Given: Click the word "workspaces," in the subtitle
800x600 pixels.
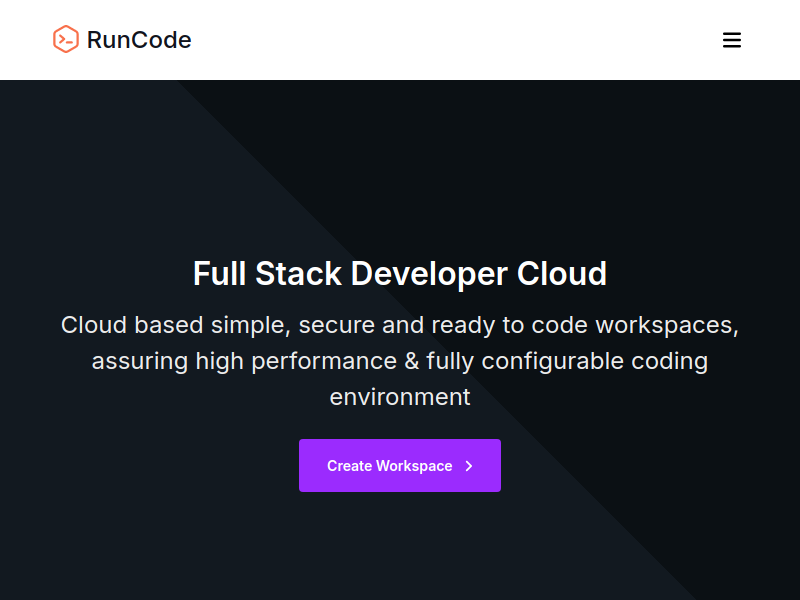Looking at the screenshot, I should (x=667, y=327).
